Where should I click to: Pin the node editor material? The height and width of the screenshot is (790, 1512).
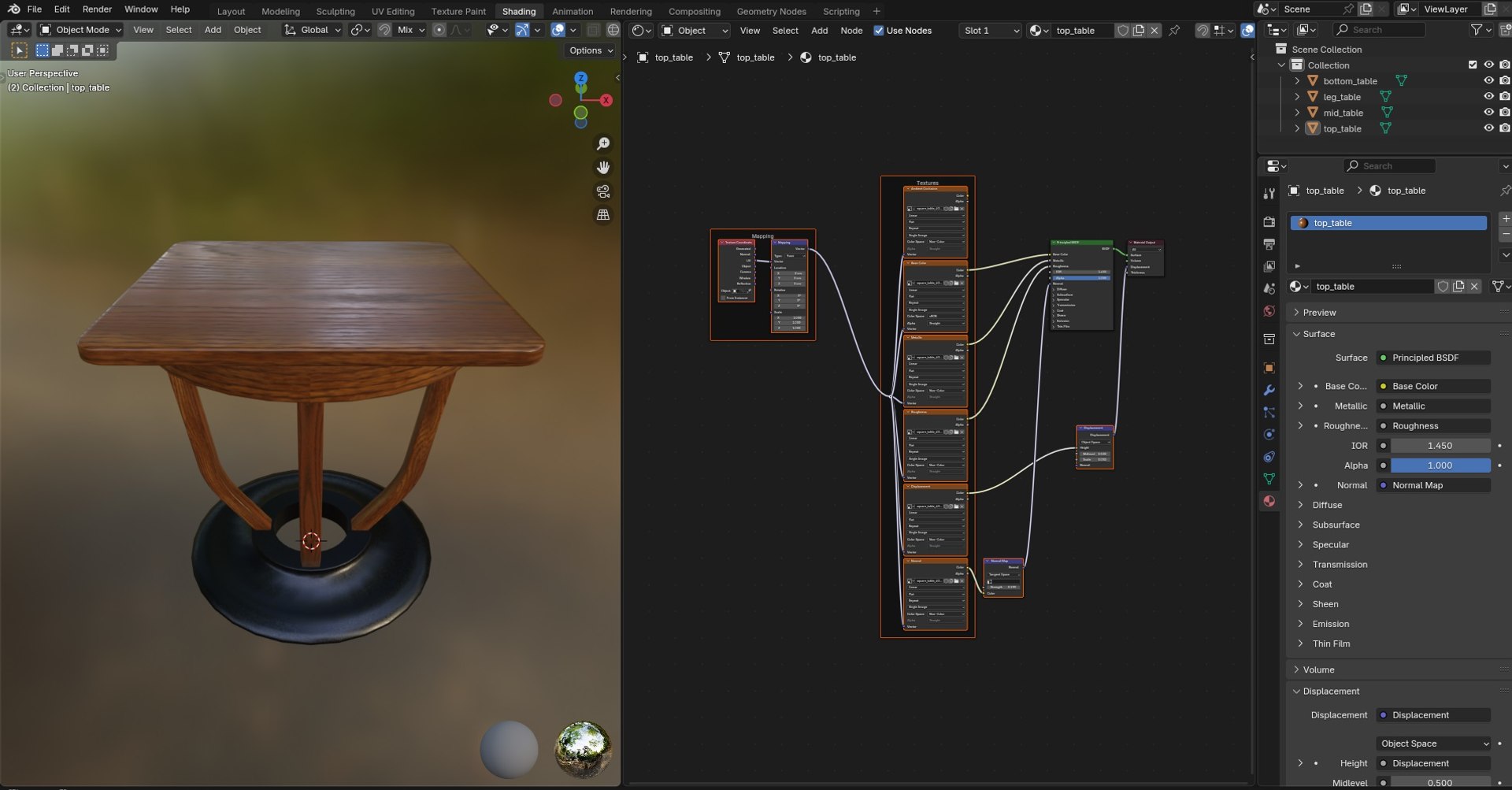[x=1174, y=31]
